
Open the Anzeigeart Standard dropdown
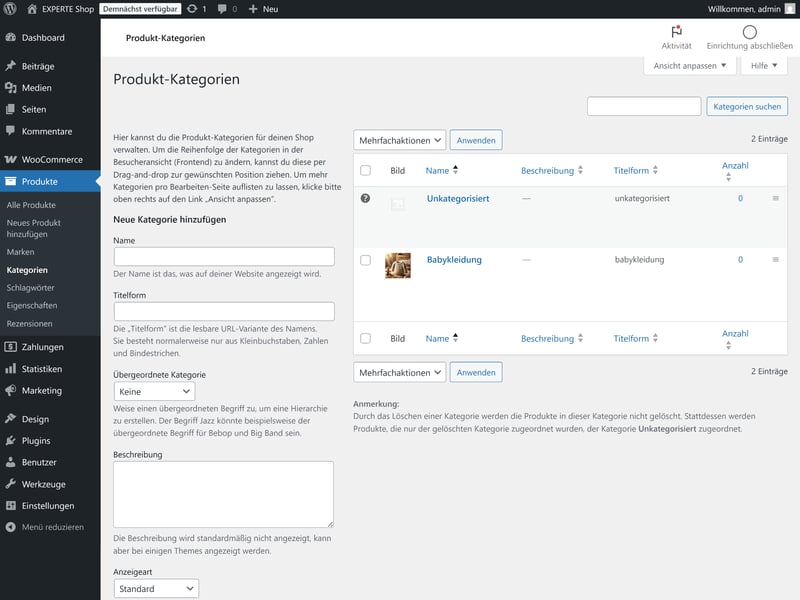156,589
